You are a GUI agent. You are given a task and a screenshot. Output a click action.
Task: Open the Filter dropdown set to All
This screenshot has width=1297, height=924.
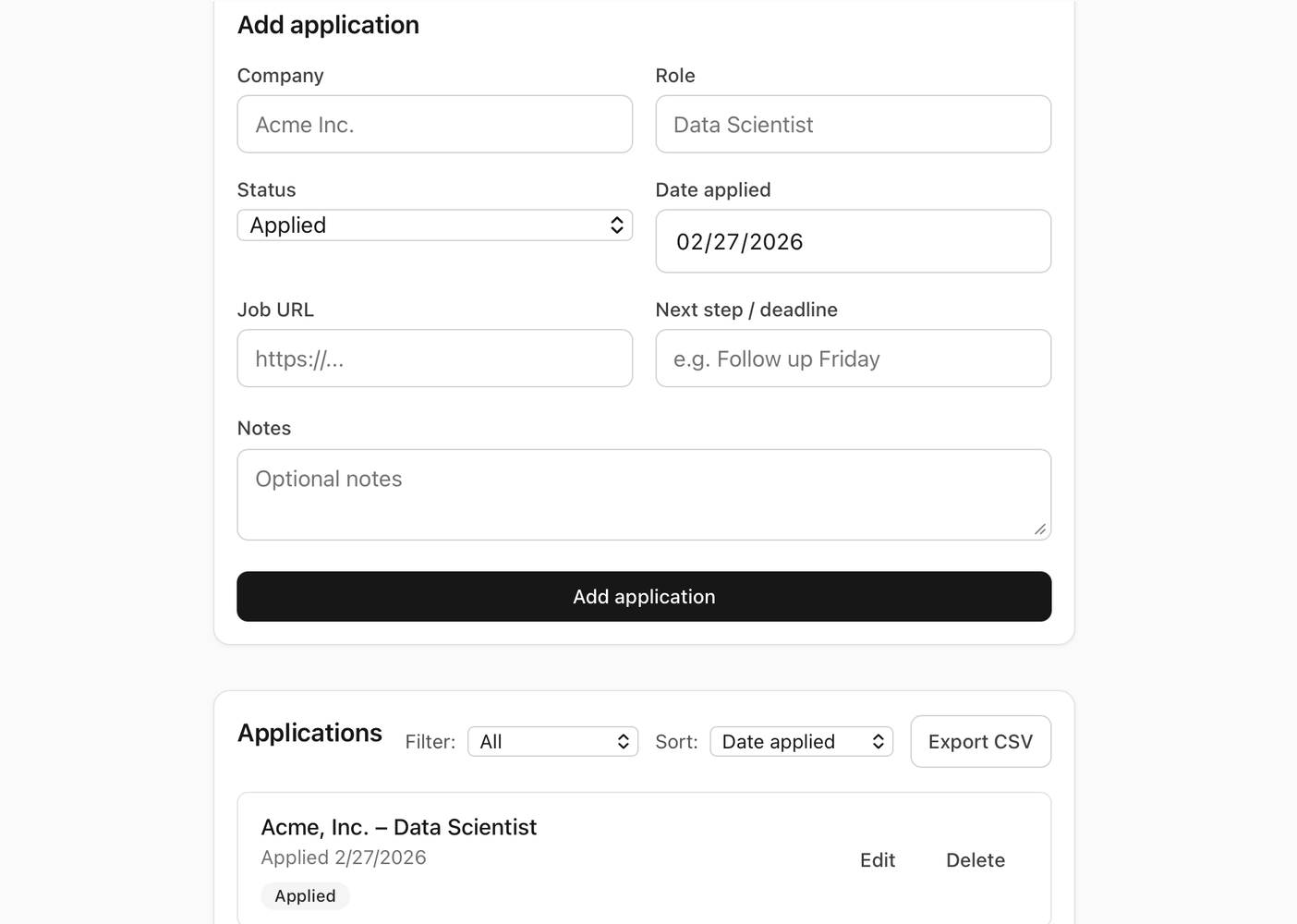tap(552, 741)
